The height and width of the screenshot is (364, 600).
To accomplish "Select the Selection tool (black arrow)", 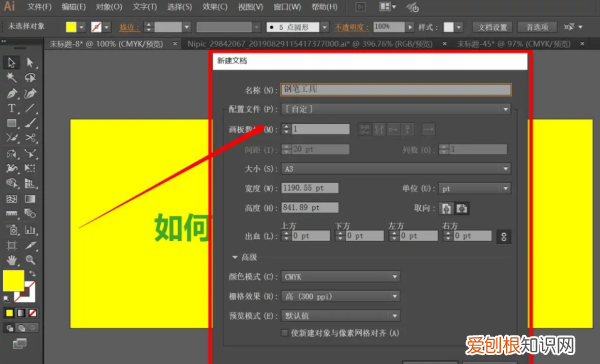I will tap(11, 62).
